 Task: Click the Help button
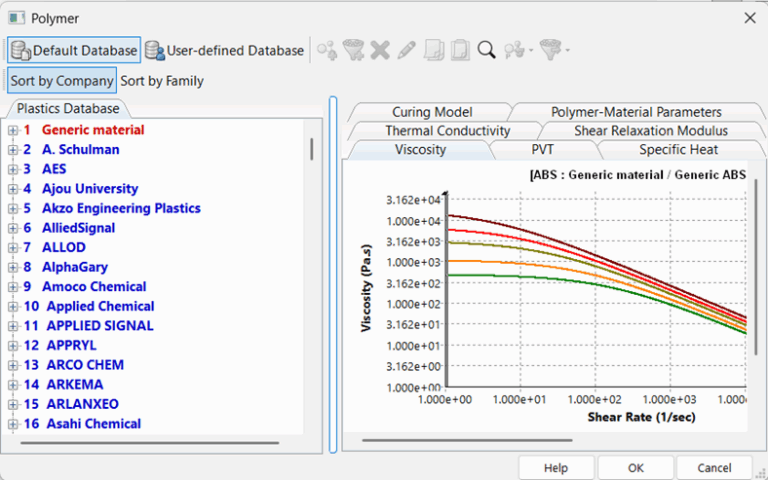point(556,468)
